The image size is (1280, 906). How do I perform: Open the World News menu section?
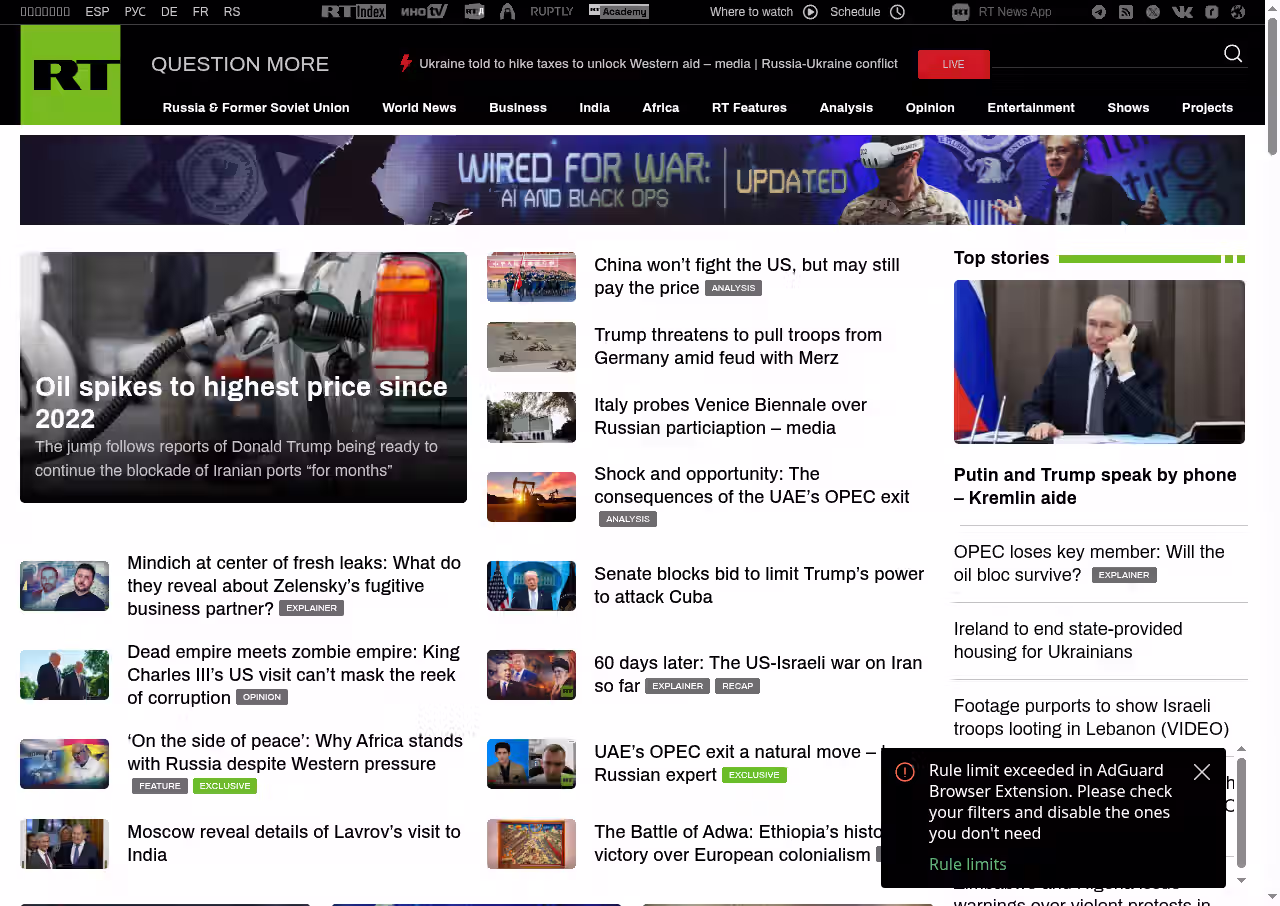pos(419,108)
